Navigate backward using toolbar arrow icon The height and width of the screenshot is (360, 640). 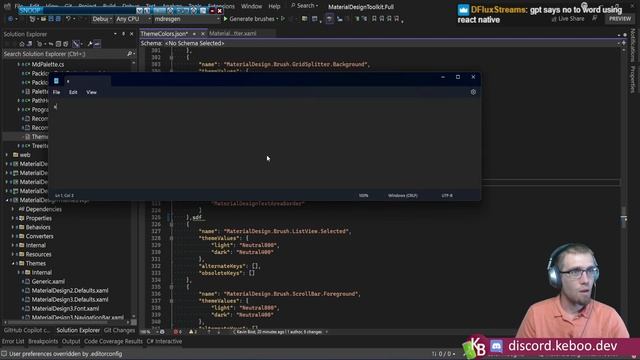(10, 19)
